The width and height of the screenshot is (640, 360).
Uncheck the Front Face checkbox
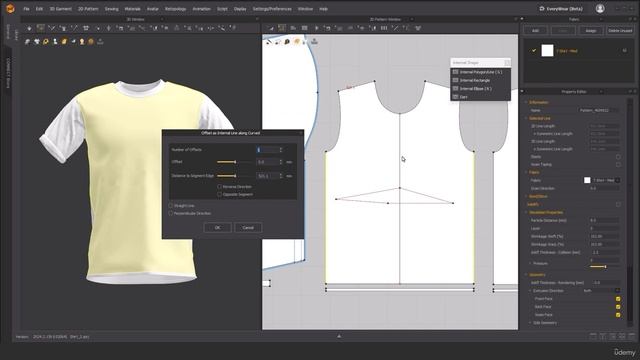(618, 299)
